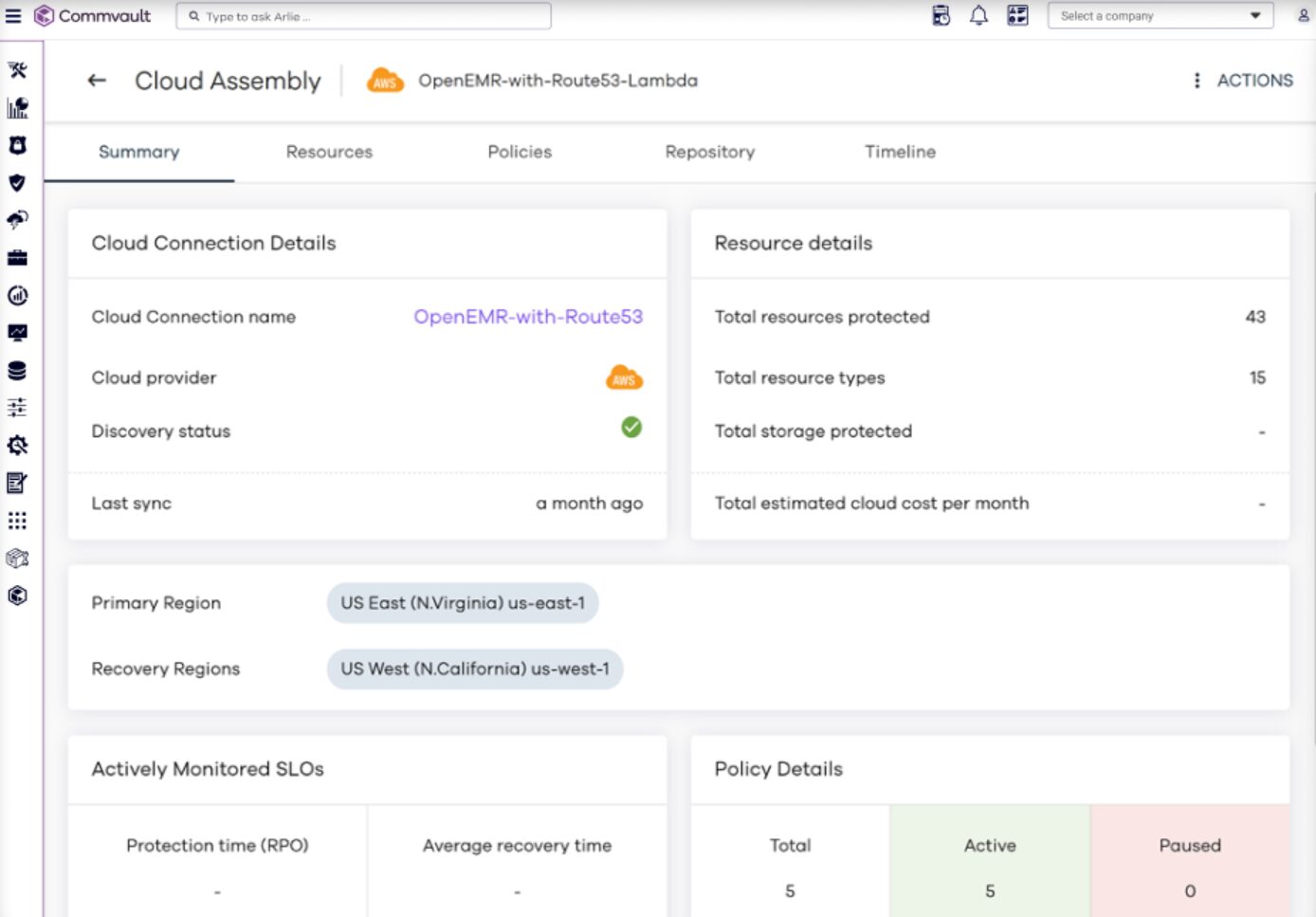Screen dimensions: 1316x917
Task: Click the Active policies green tile
Action: coord(990,861)
